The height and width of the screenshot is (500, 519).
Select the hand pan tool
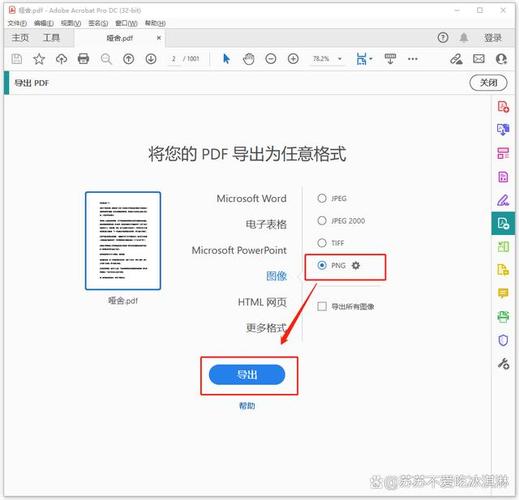[x=249, y=59]
